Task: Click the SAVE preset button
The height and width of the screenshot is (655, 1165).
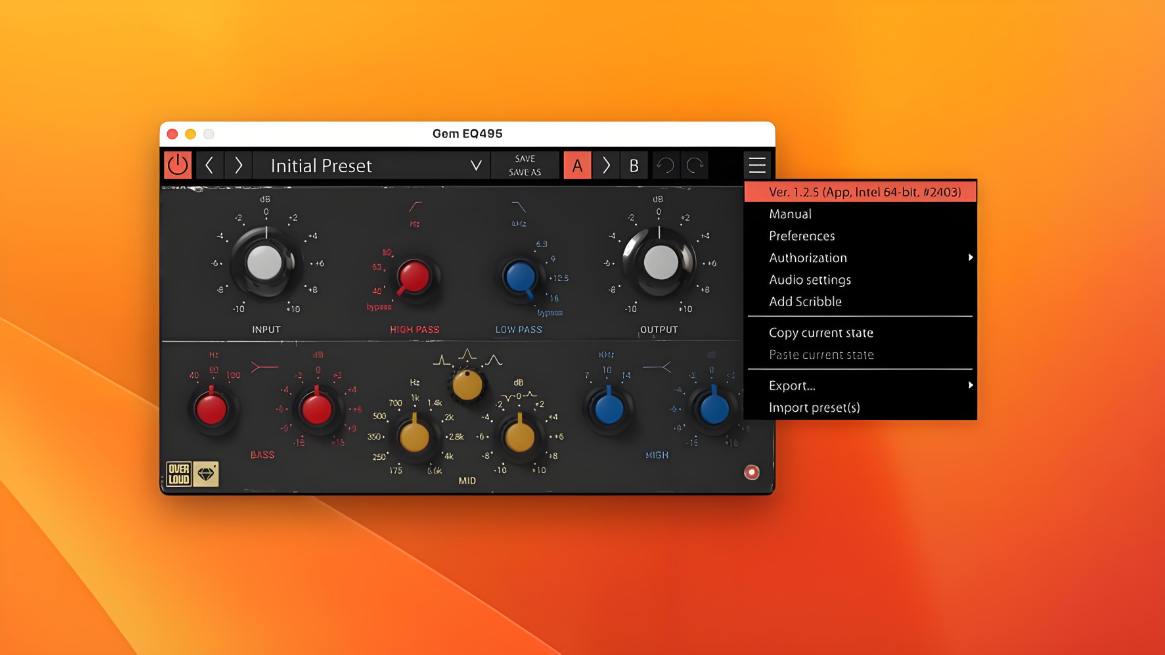Action: click(525, 159)
